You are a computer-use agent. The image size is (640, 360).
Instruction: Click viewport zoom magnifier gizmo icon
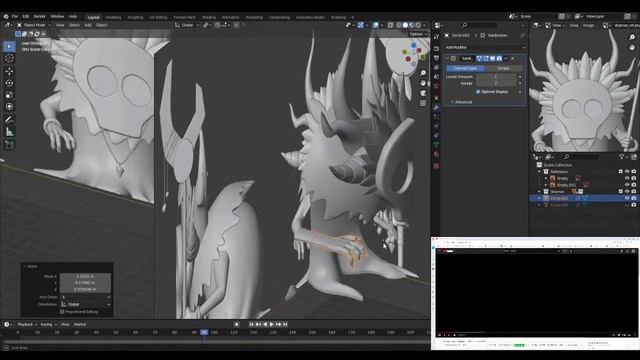click(423, 73)
